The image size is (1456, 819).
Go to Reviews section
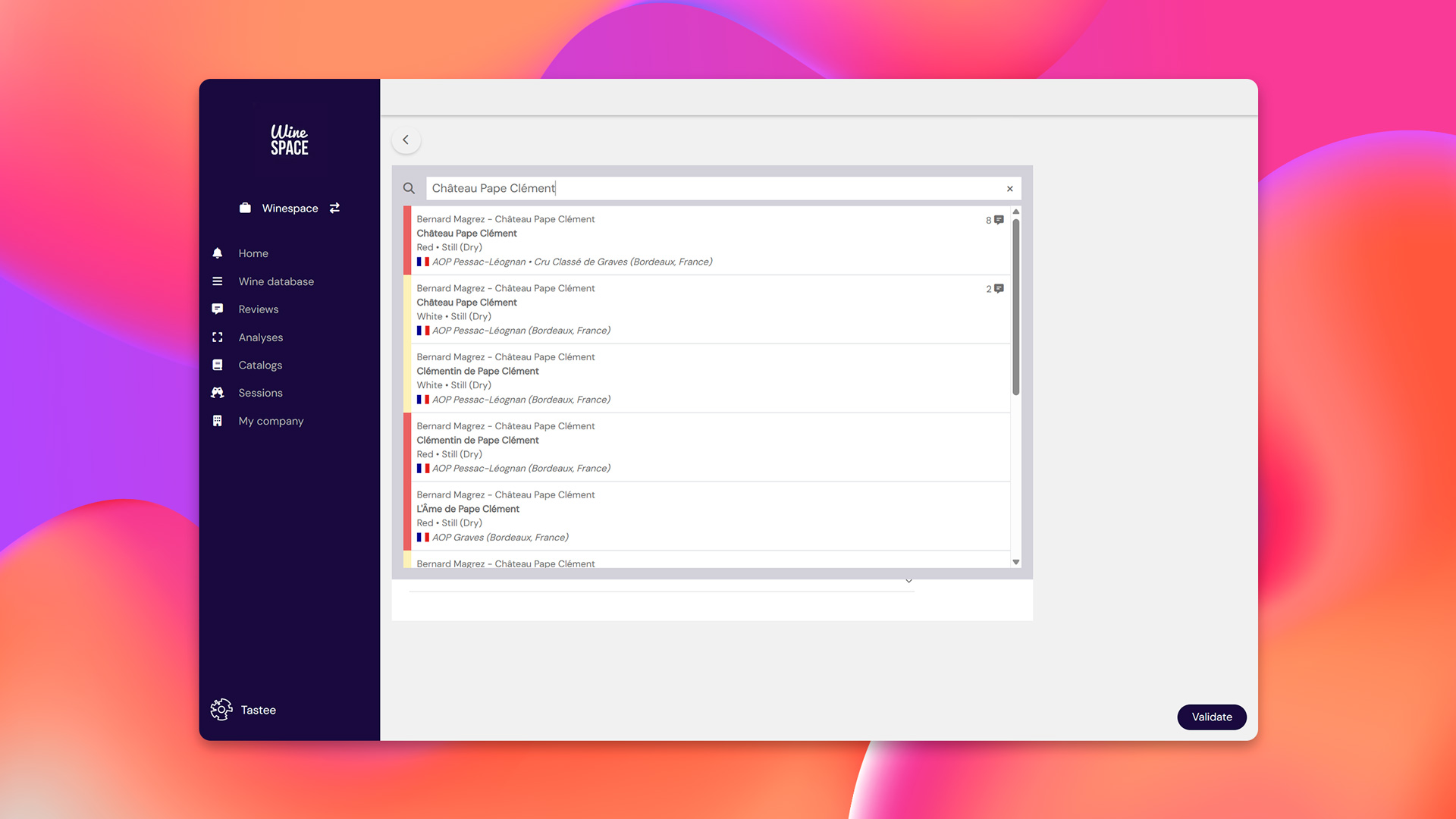click(258, 309)
